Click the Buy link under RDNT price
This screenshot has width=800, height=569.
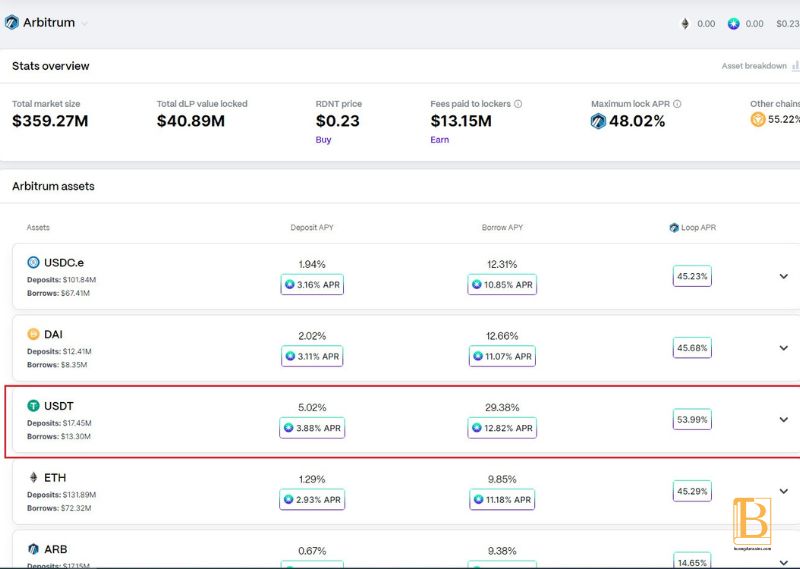tap(323, 140)
